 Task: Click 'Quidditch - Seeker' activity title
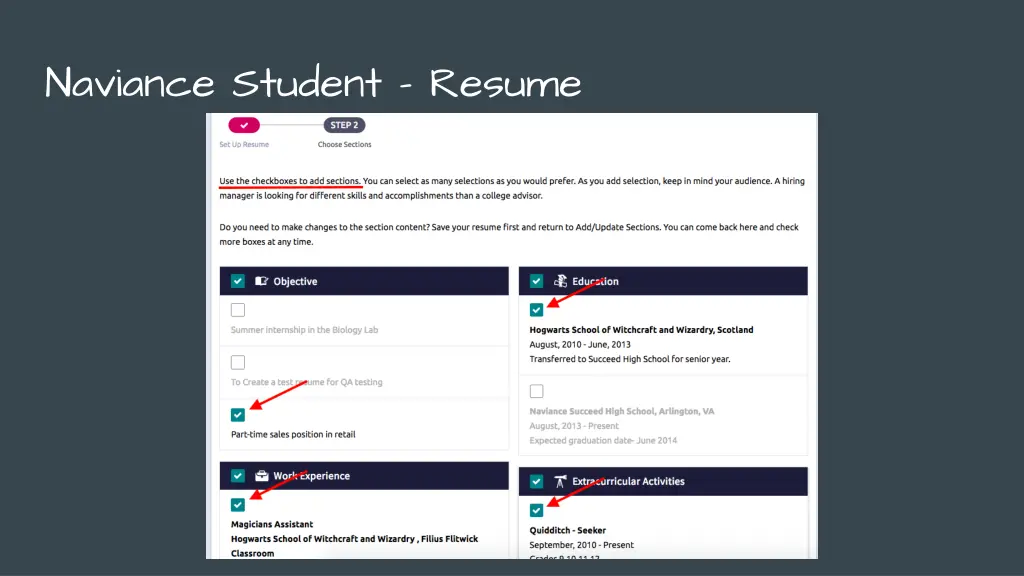(x=568, y=530)
